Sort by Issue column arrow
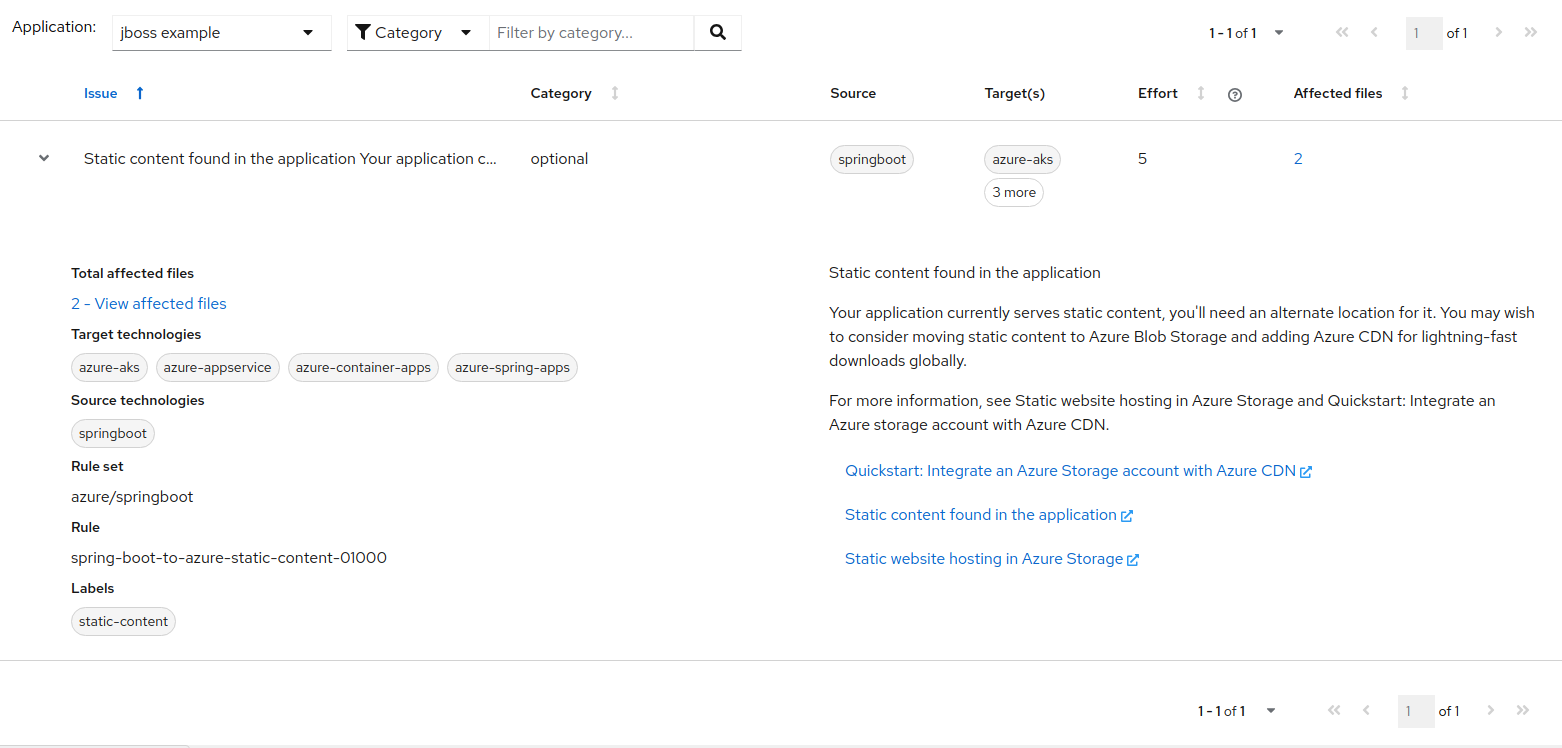 tap(140, 93)
